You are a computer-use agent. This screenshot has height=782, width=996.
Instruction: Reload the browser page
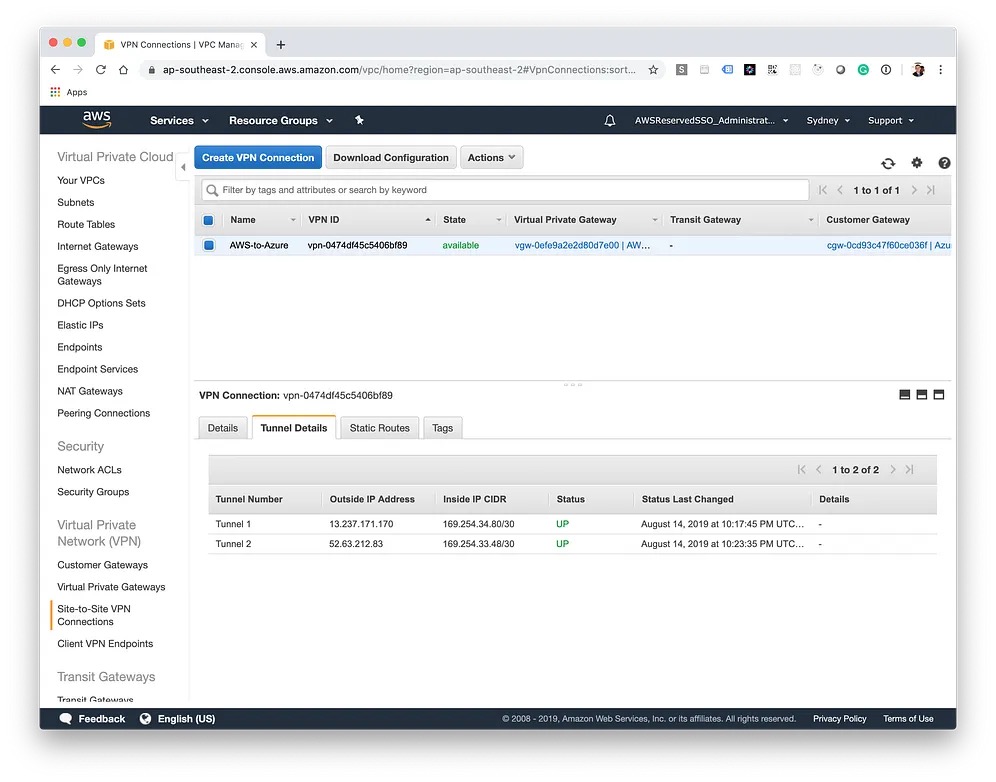point(100,70)
